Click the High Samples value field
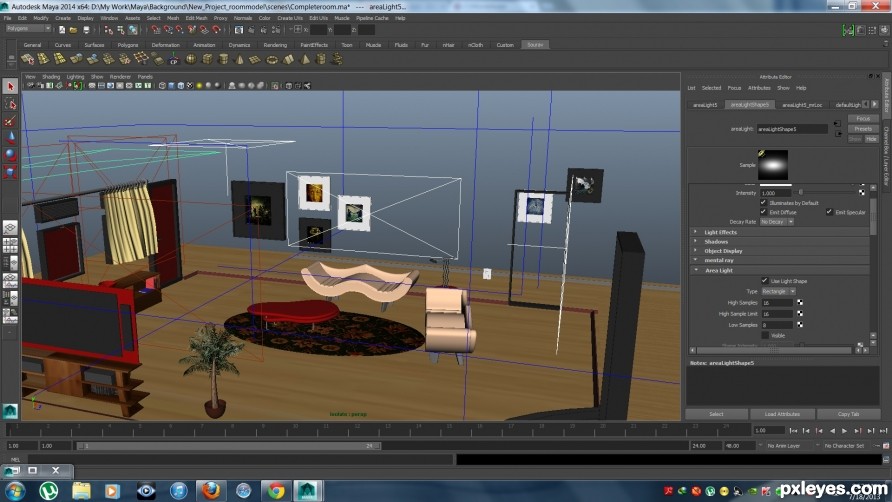 pos(777,303)
